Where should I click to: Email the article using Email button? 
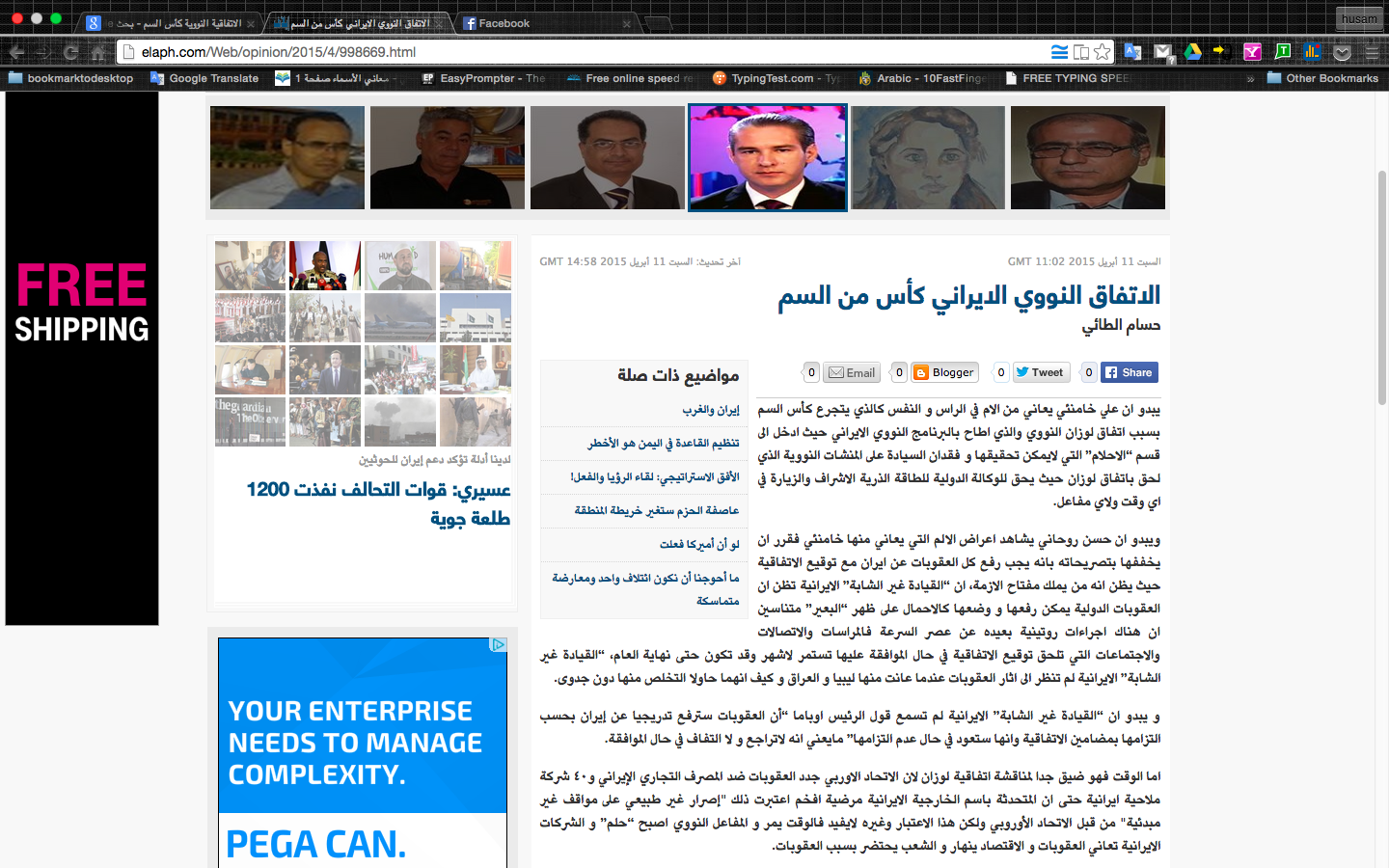852,372
